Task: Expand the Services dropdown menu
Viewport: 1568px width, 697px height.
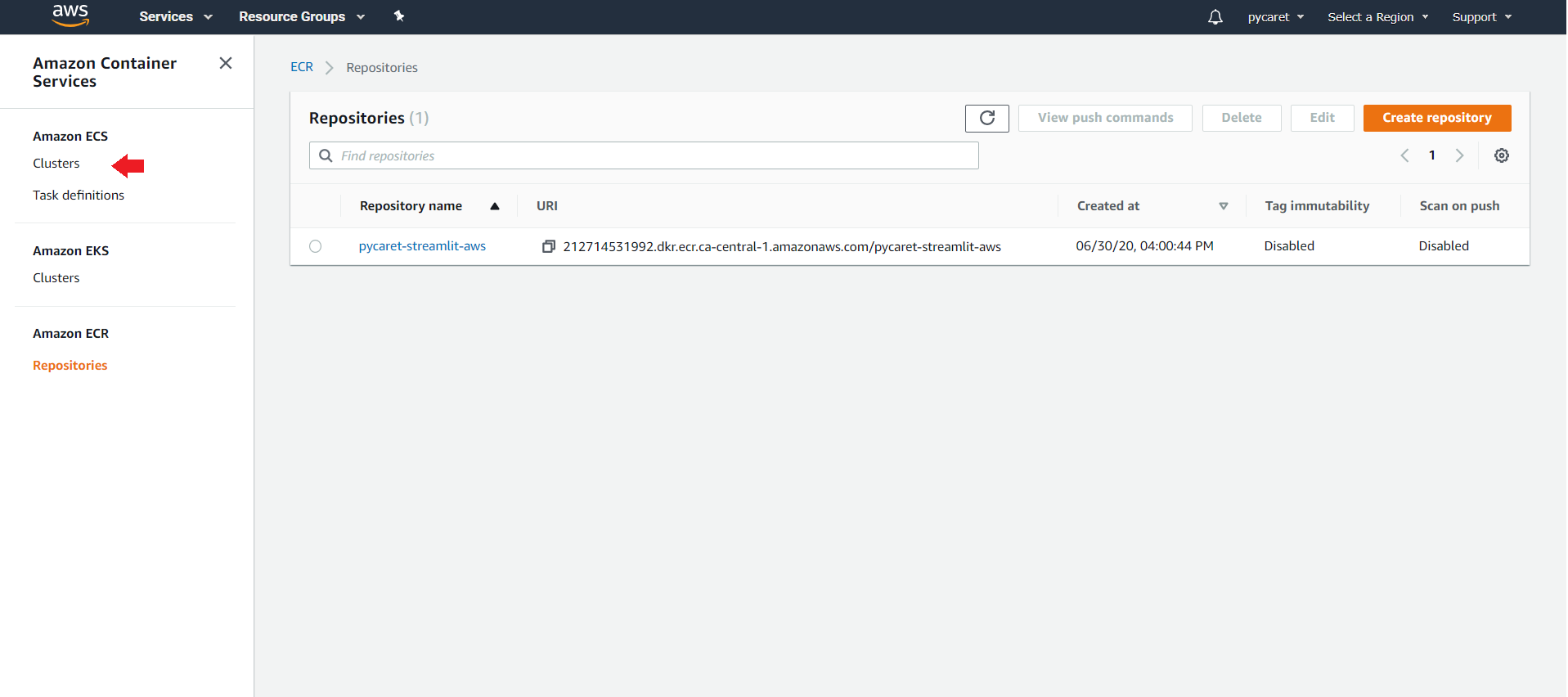Action: click(175, 16)
